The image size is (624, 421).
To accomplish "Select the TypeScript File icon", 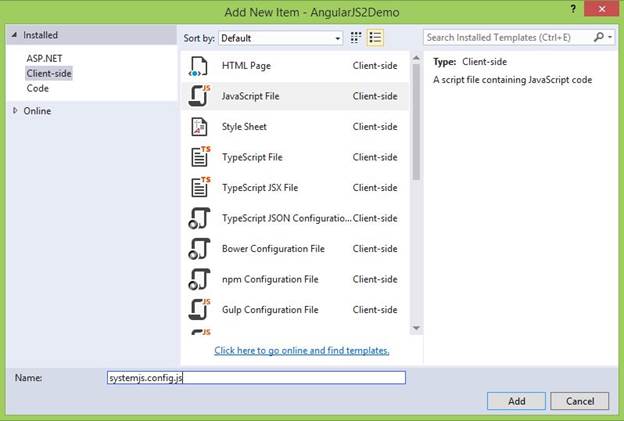I will coord(199,157).
